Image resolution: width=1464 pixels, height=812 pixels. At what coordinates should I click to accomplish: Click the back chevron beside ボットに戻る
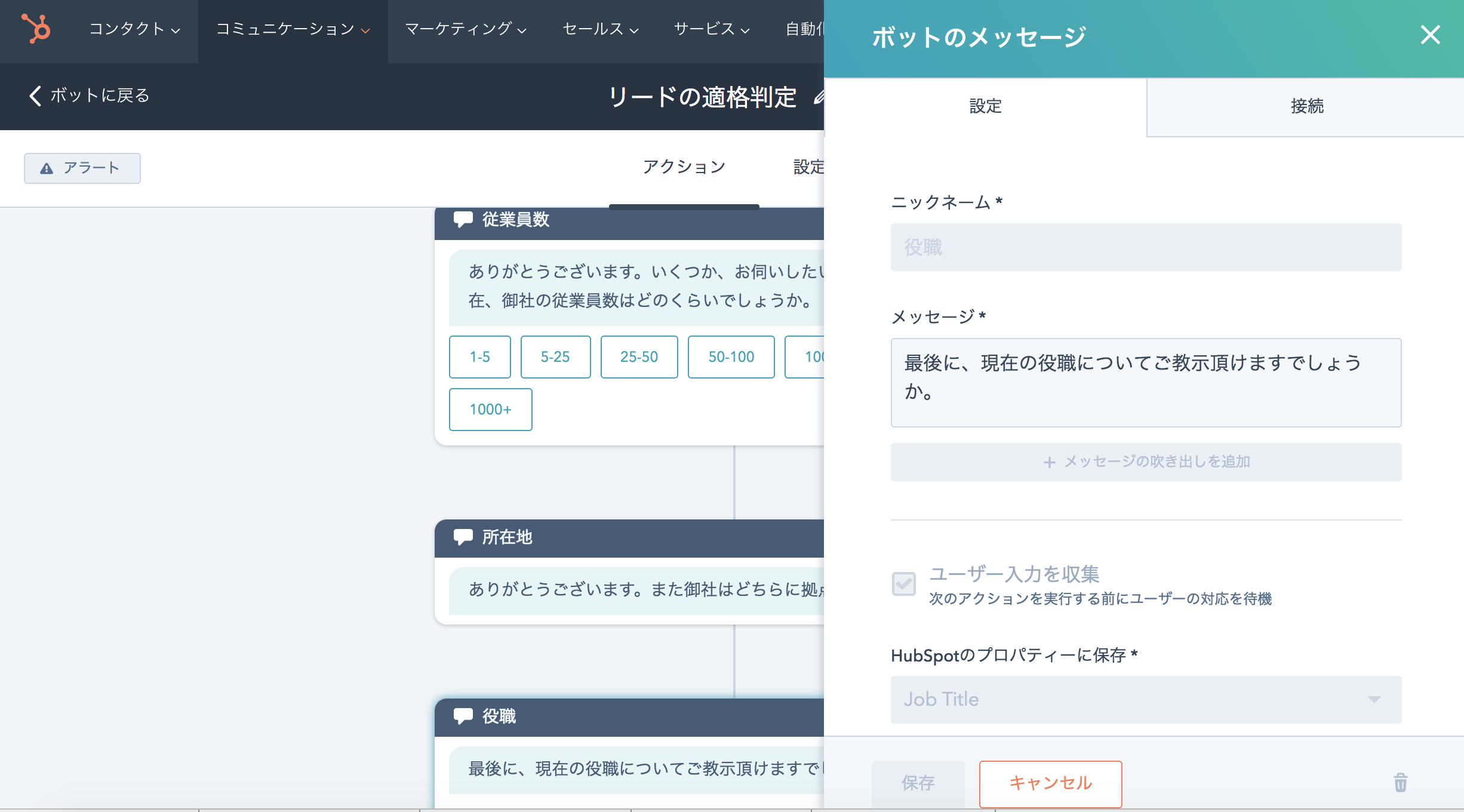[x=35, y=96]
